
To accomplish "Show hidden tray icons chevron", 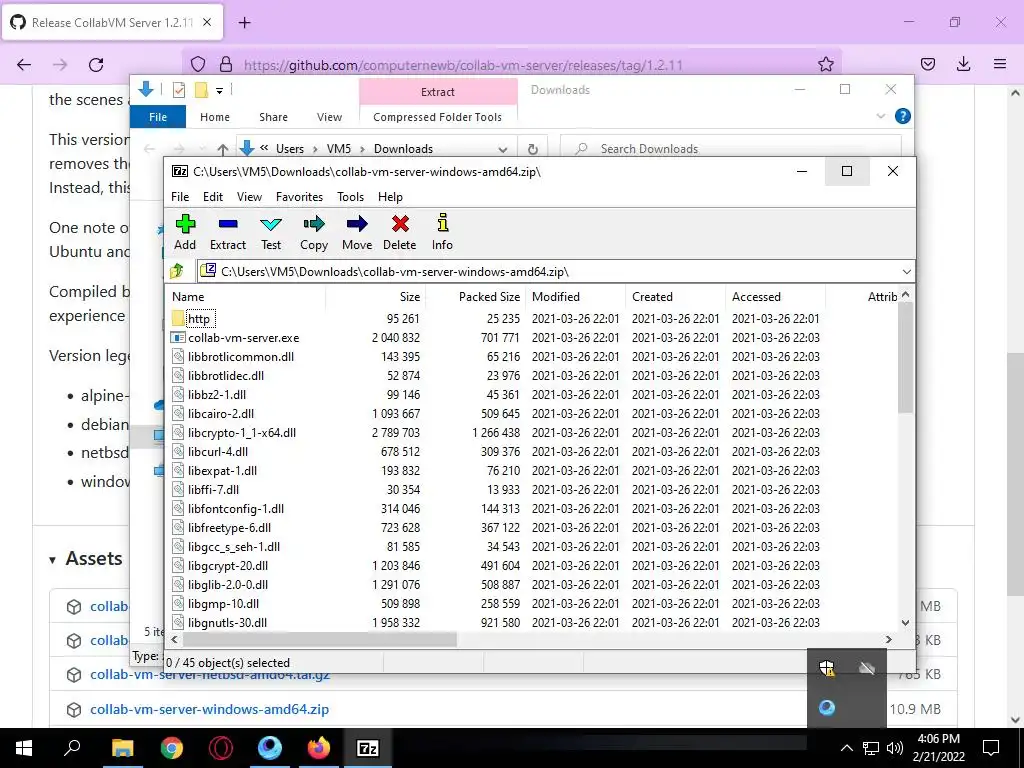I will (x=846, y=748).
